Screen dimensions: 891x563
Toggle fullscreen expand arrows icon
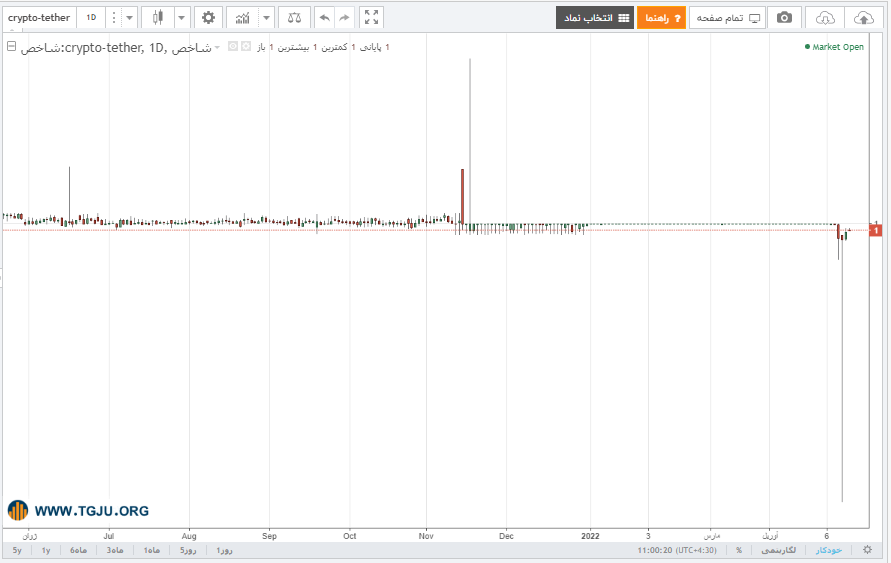[372, 18]
